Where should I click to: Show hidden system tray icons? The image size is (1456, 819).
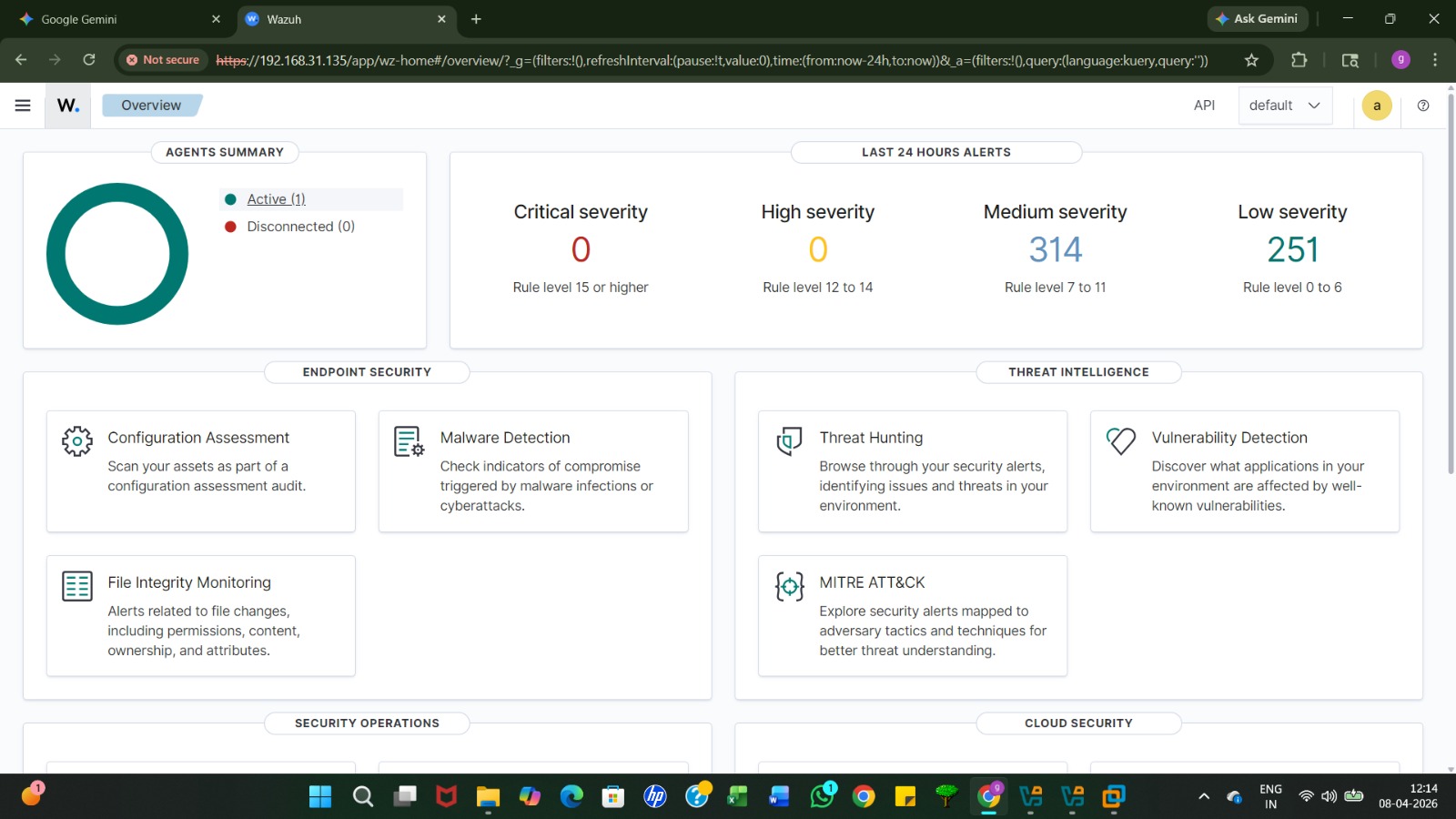pyautogui.click(x=1204, y=797)
